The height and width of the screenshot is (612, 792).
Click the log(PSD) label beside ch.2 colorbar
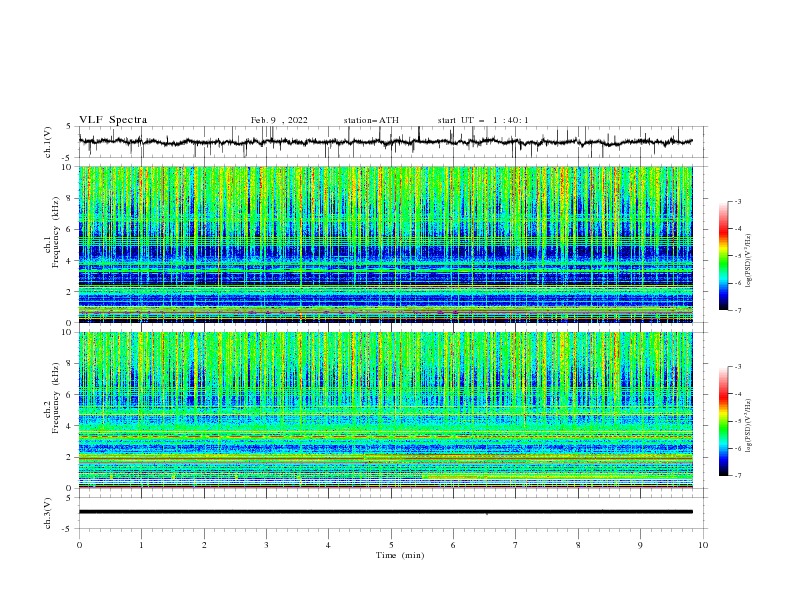point(749,425)
